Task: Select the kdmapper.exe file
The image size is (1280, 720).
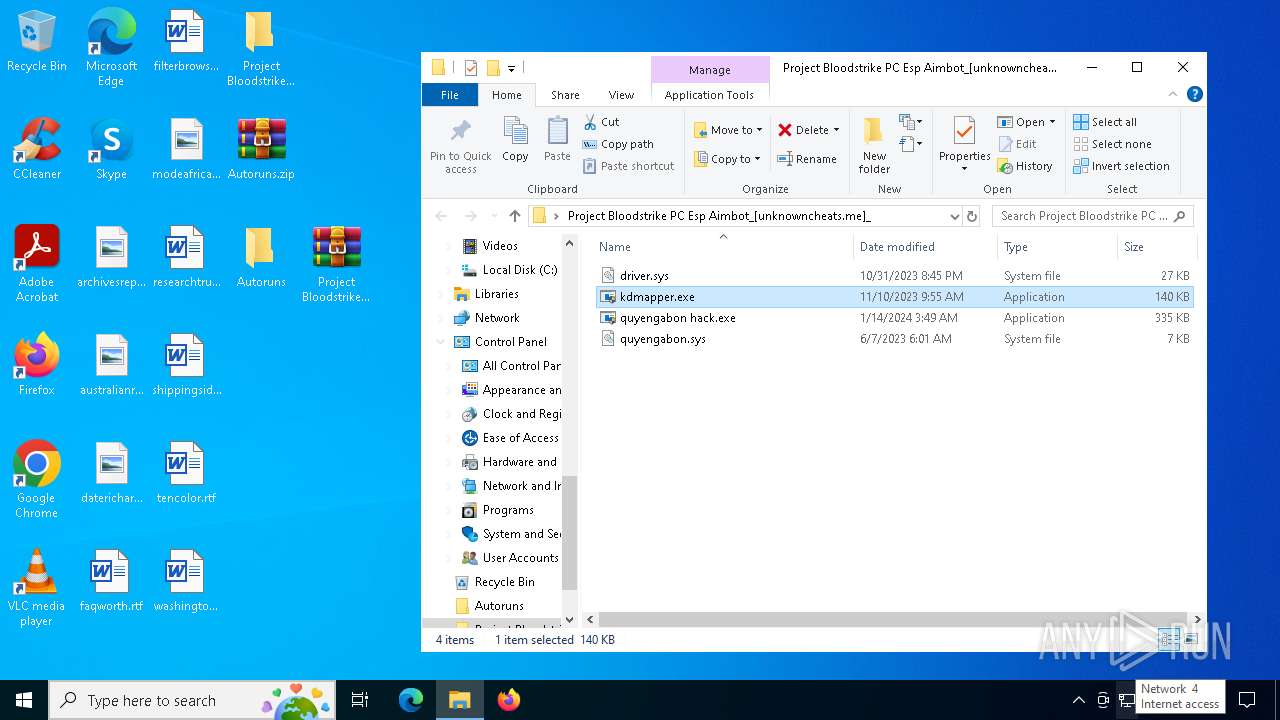Action: click(x=894, y=297)
